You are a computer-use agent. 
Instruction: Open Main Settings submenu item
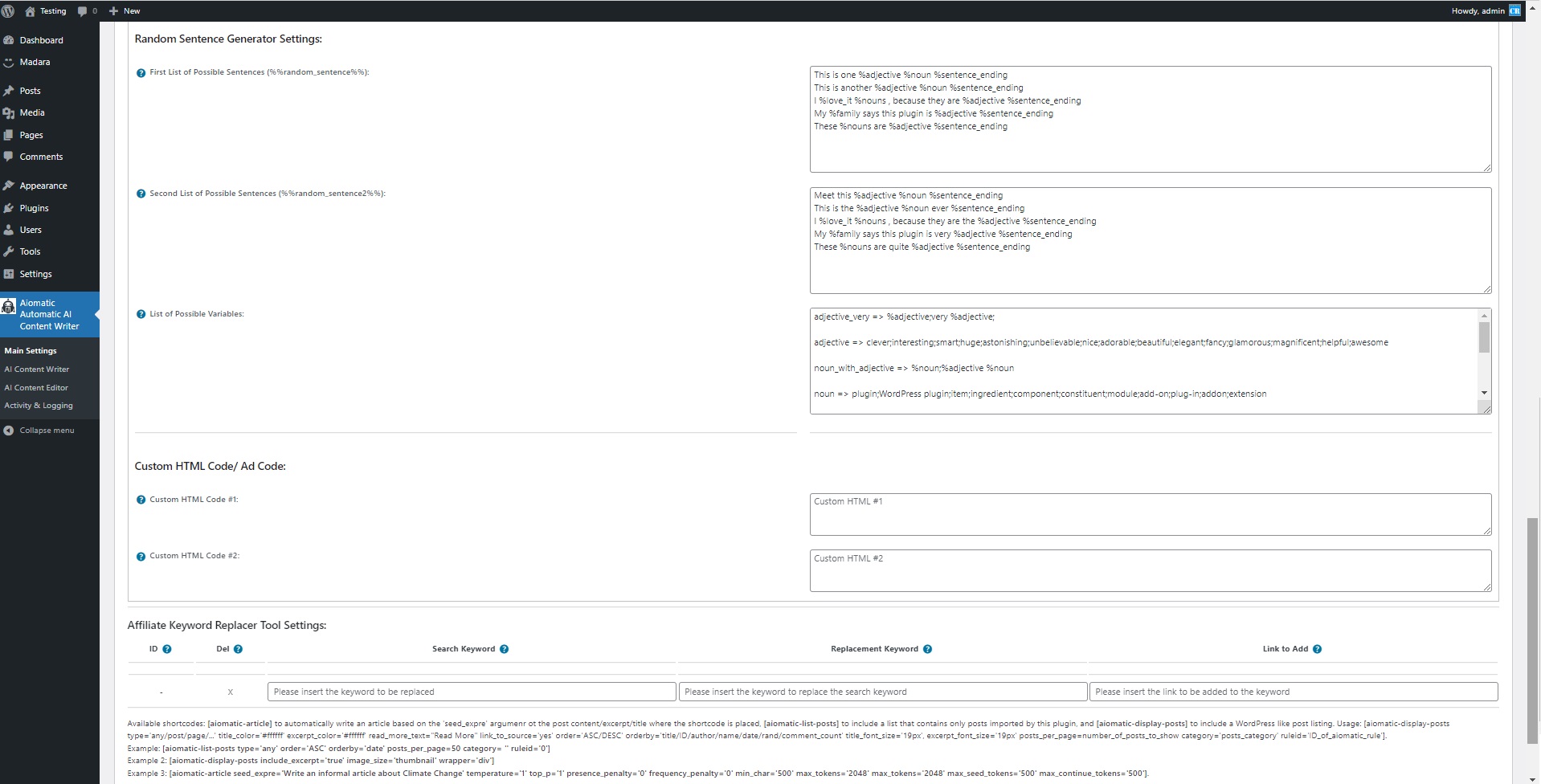[31, 351]
